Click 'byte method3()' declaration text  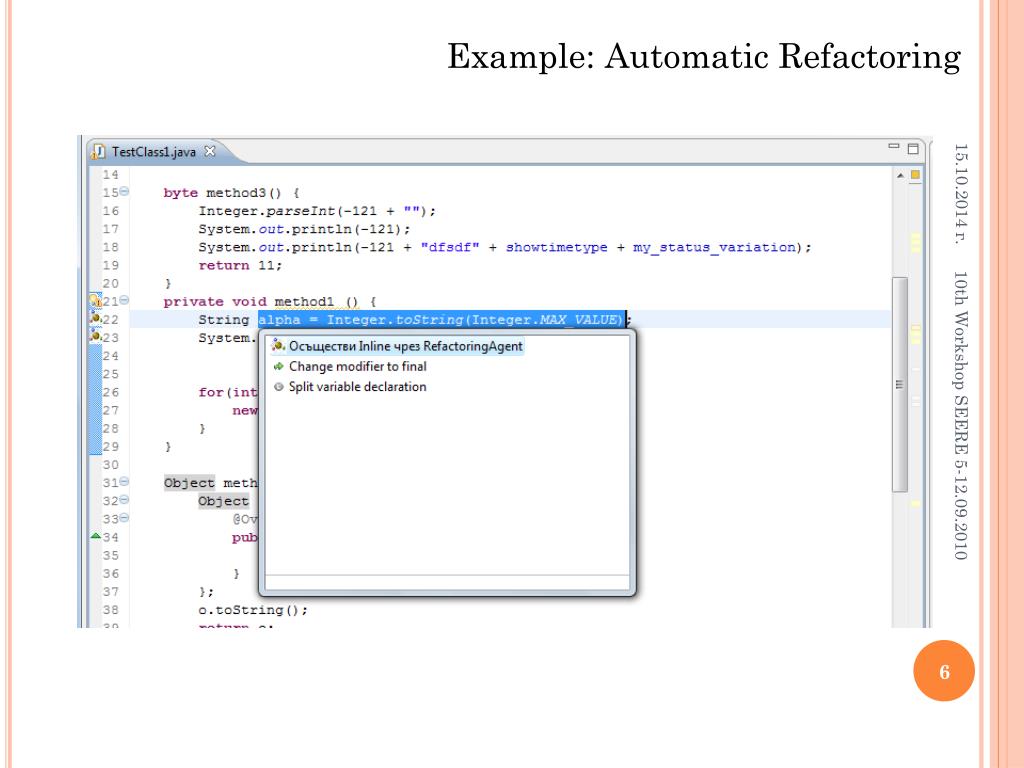pos(231,193)
